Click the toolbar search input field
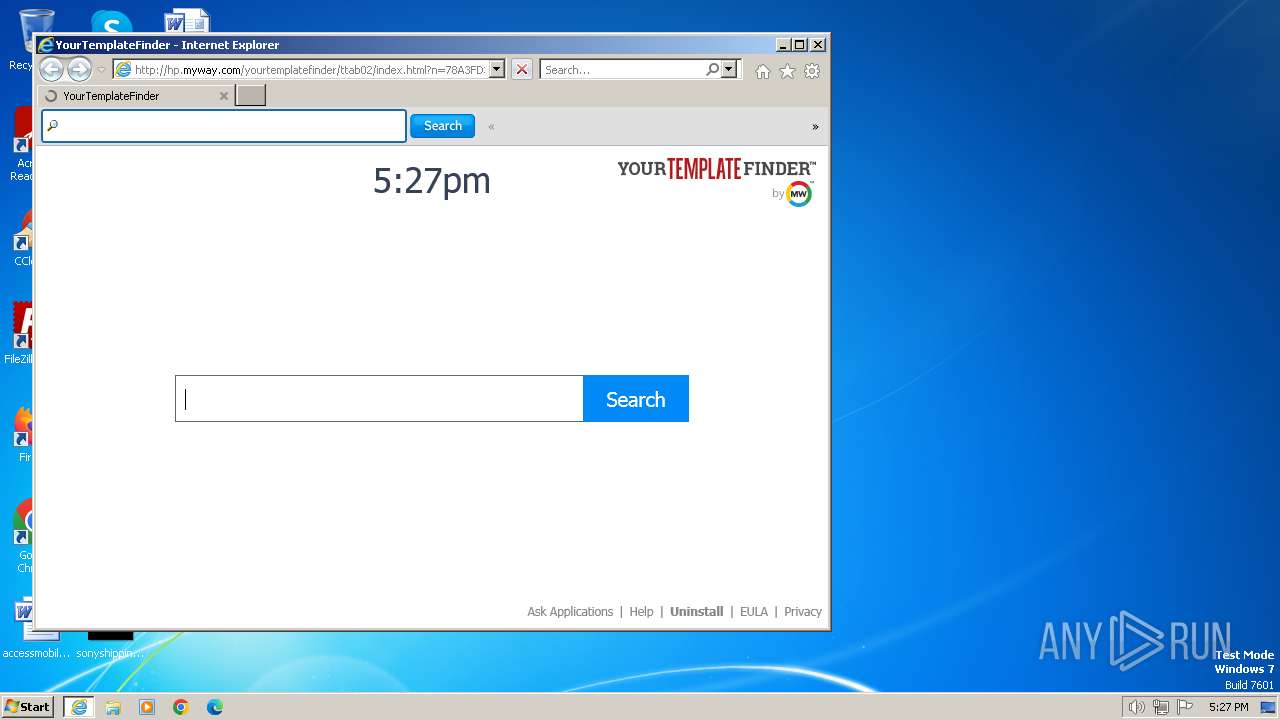 [x=224, y=126]
